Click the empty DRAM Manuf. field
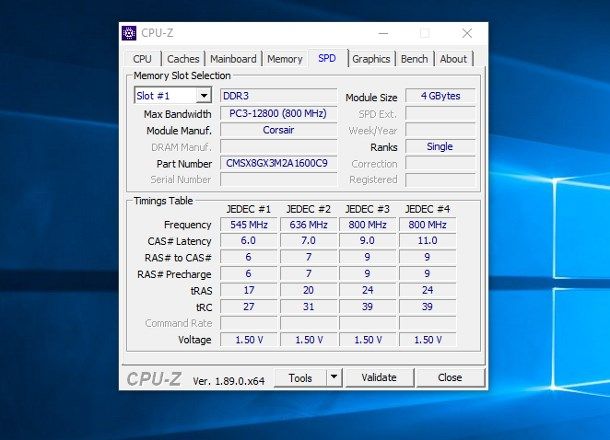The height and width of the screenshot is (440, 610). point(279,147)
